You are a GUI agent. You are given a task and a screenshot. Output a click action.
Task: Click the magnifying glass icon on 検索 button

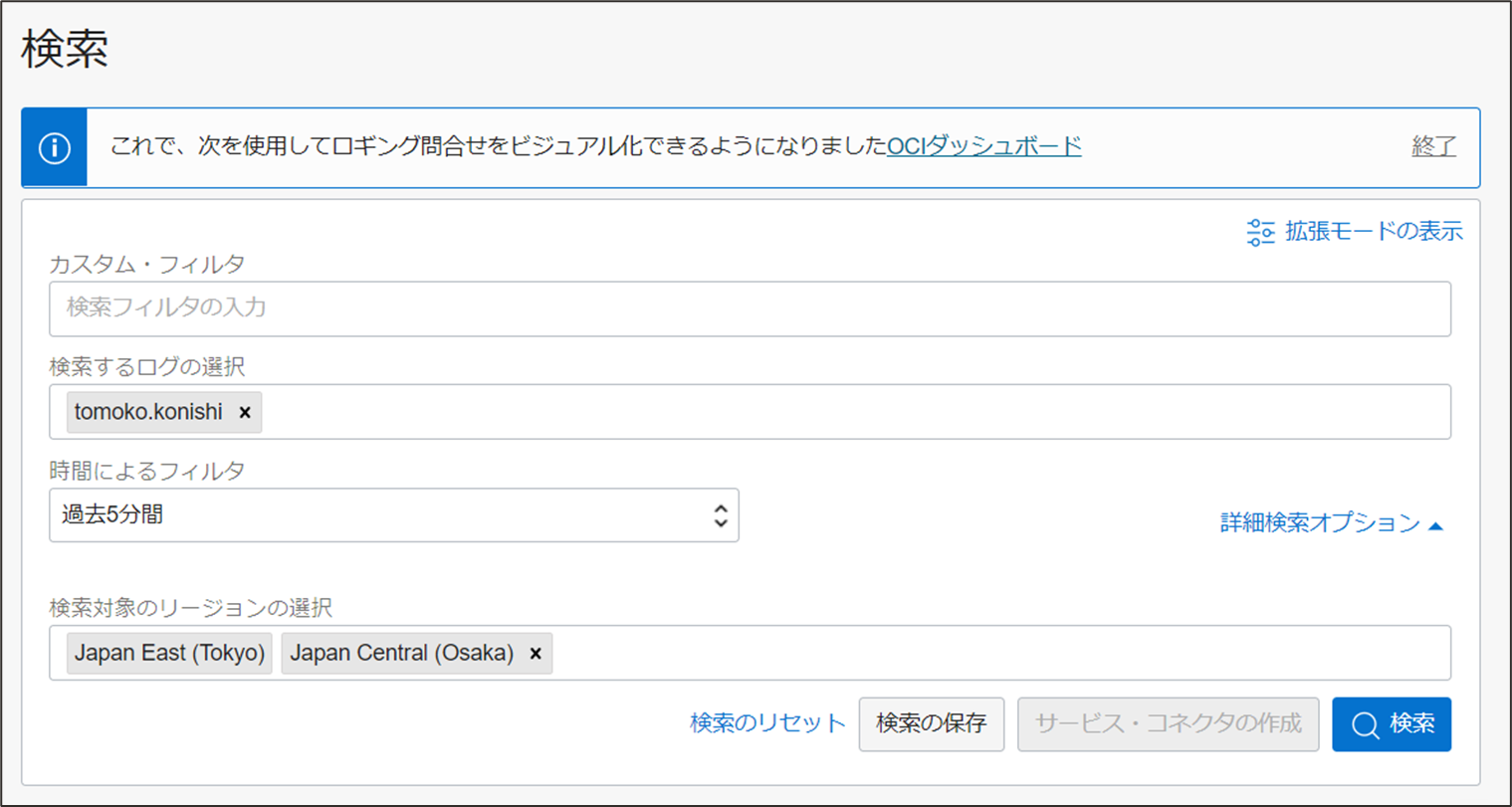point(1368,724)
